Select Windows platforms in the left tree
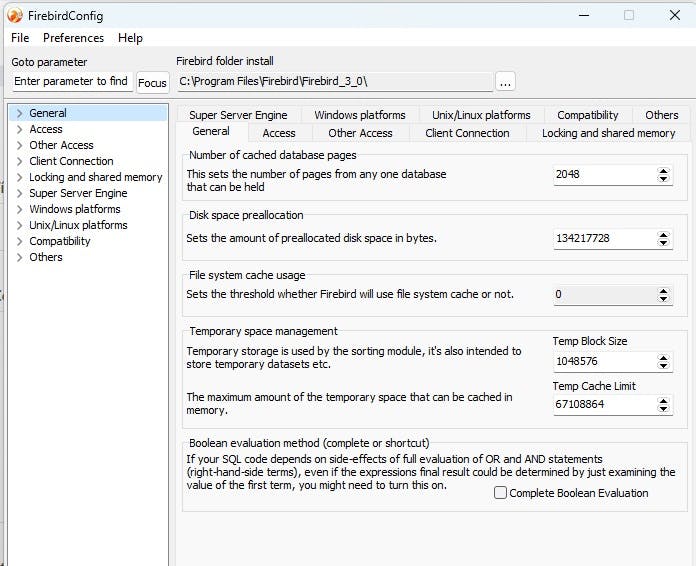Image resolution: width=696 pixels, height=566 pixels. pyautogui.click(x=75, y=209)
